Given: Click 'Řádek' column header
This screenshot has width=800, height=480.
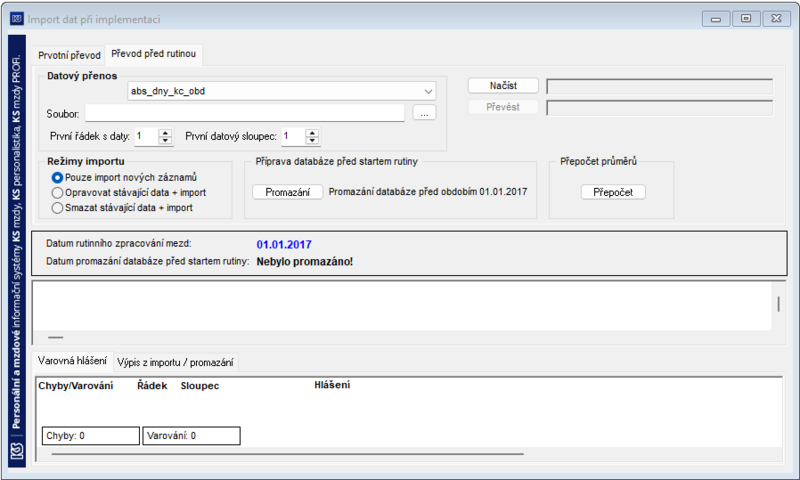Looking at the screenshot, I should 152,386.
